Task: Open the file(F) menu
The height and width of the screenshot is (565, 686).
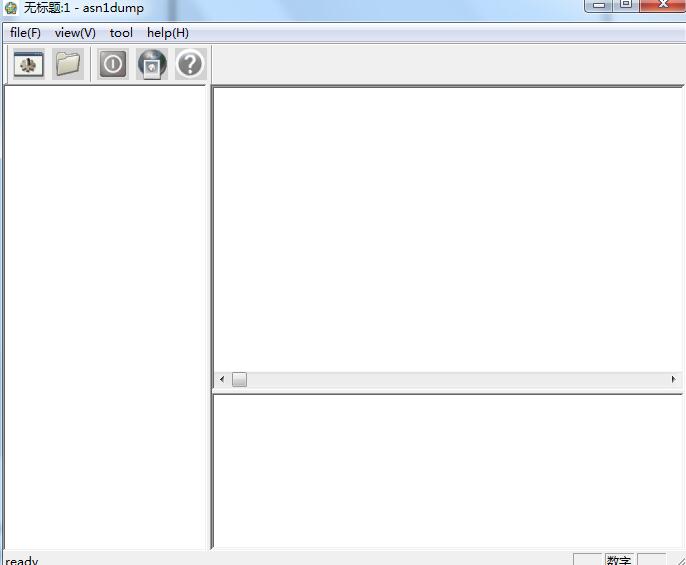Action: pos(25,33)
